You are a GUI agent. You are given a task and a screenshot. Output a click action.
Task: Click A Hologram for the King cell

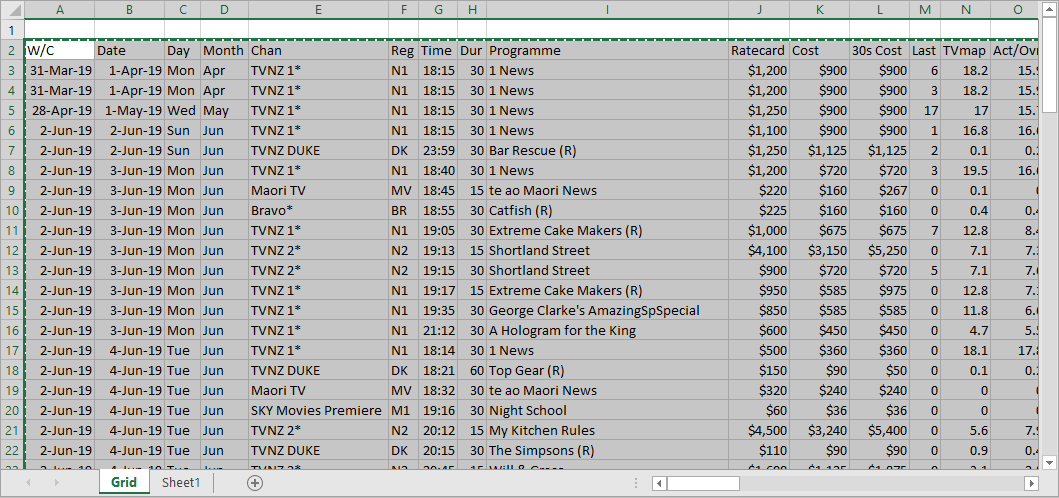(x=607, y=330)
